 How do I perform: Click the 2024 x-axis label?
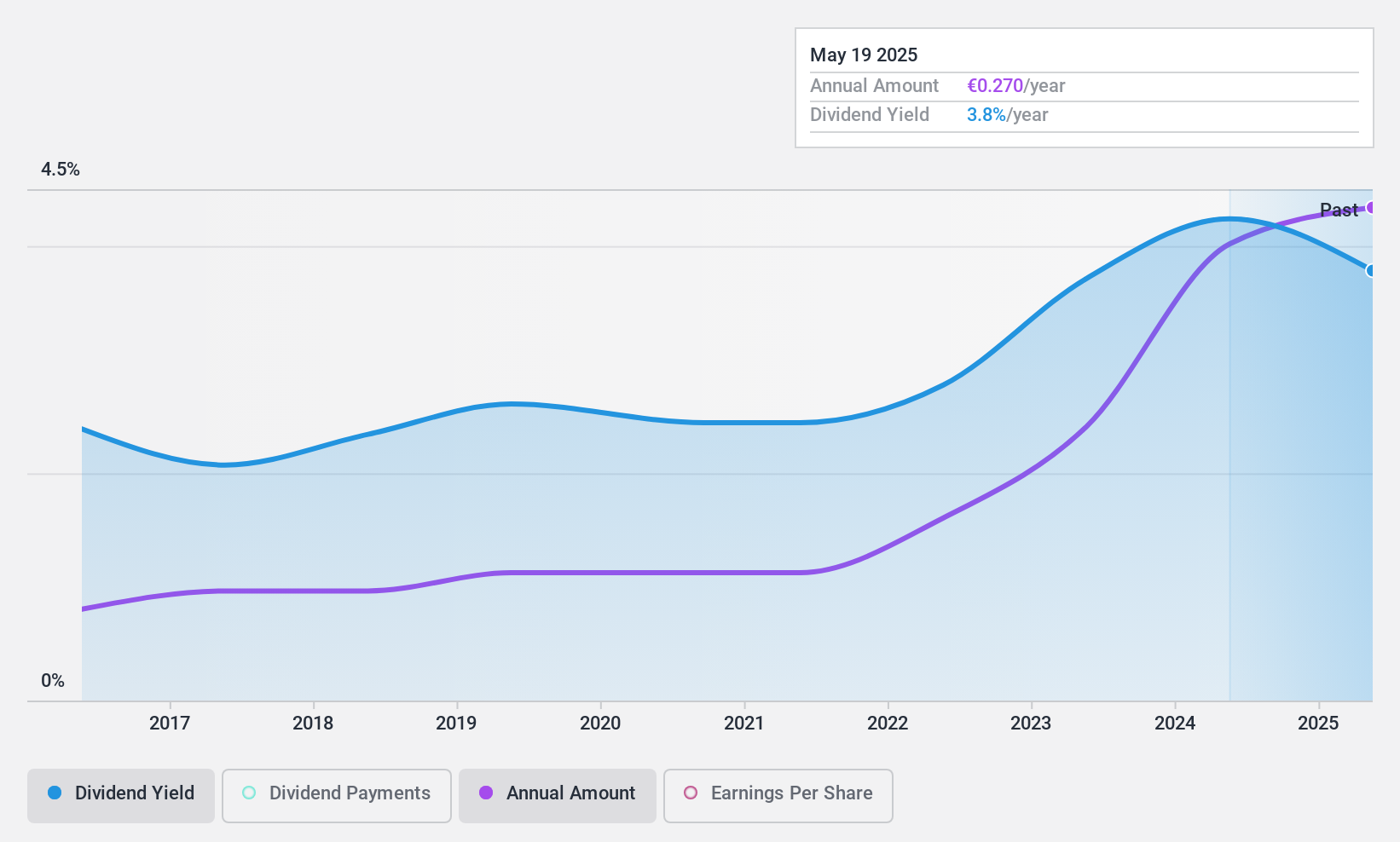point(1175,724)
